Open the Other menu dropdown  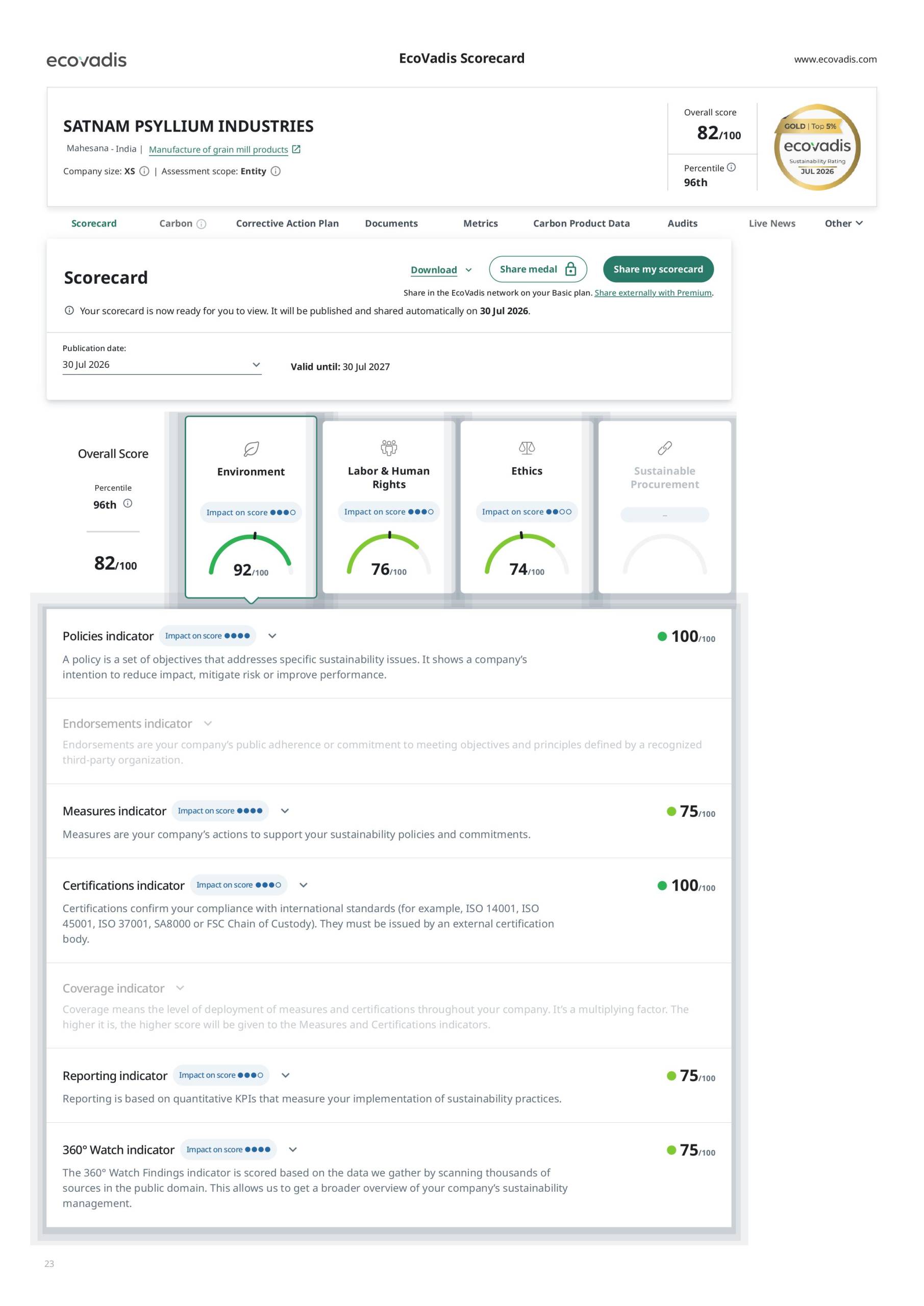[x=844, y=223]
